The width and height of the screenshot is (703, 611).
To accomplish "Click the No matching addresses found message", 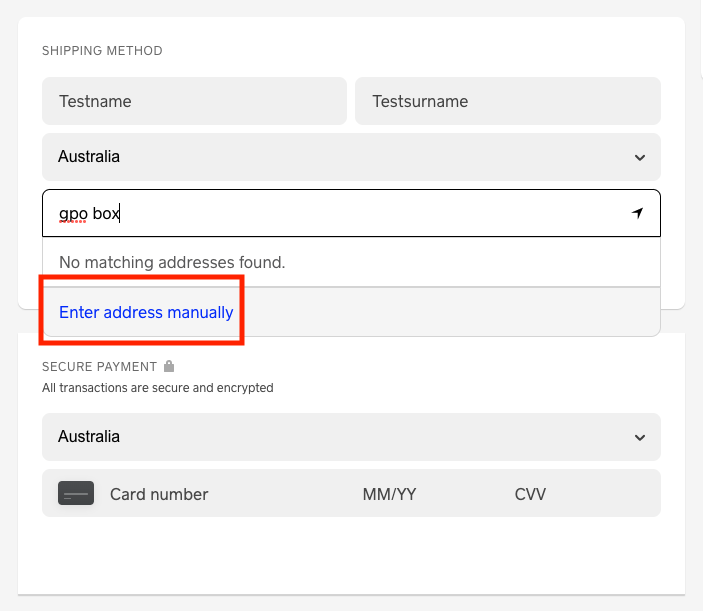I will (x=172, y=262).
